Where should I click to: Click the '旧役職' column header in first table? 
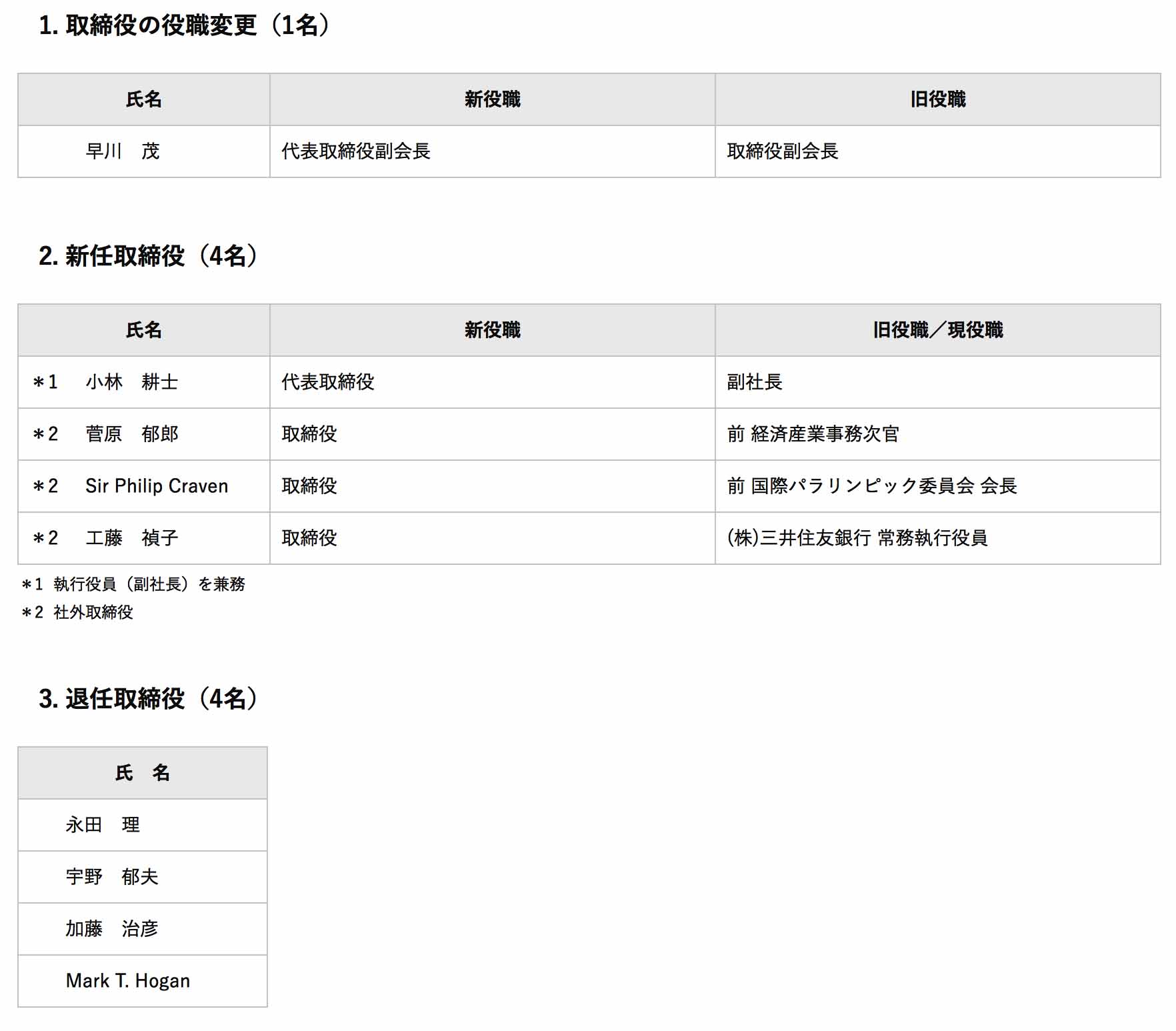tap(938, 99)
